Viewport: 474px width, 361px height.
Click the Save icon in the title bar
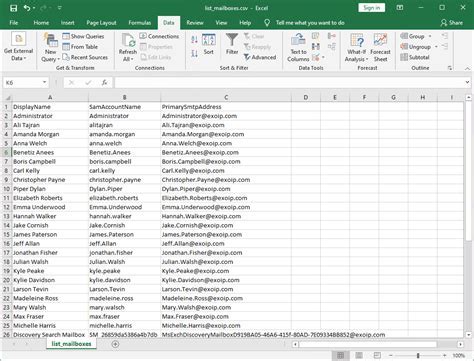pyautogui.click(x=13, y=8)
